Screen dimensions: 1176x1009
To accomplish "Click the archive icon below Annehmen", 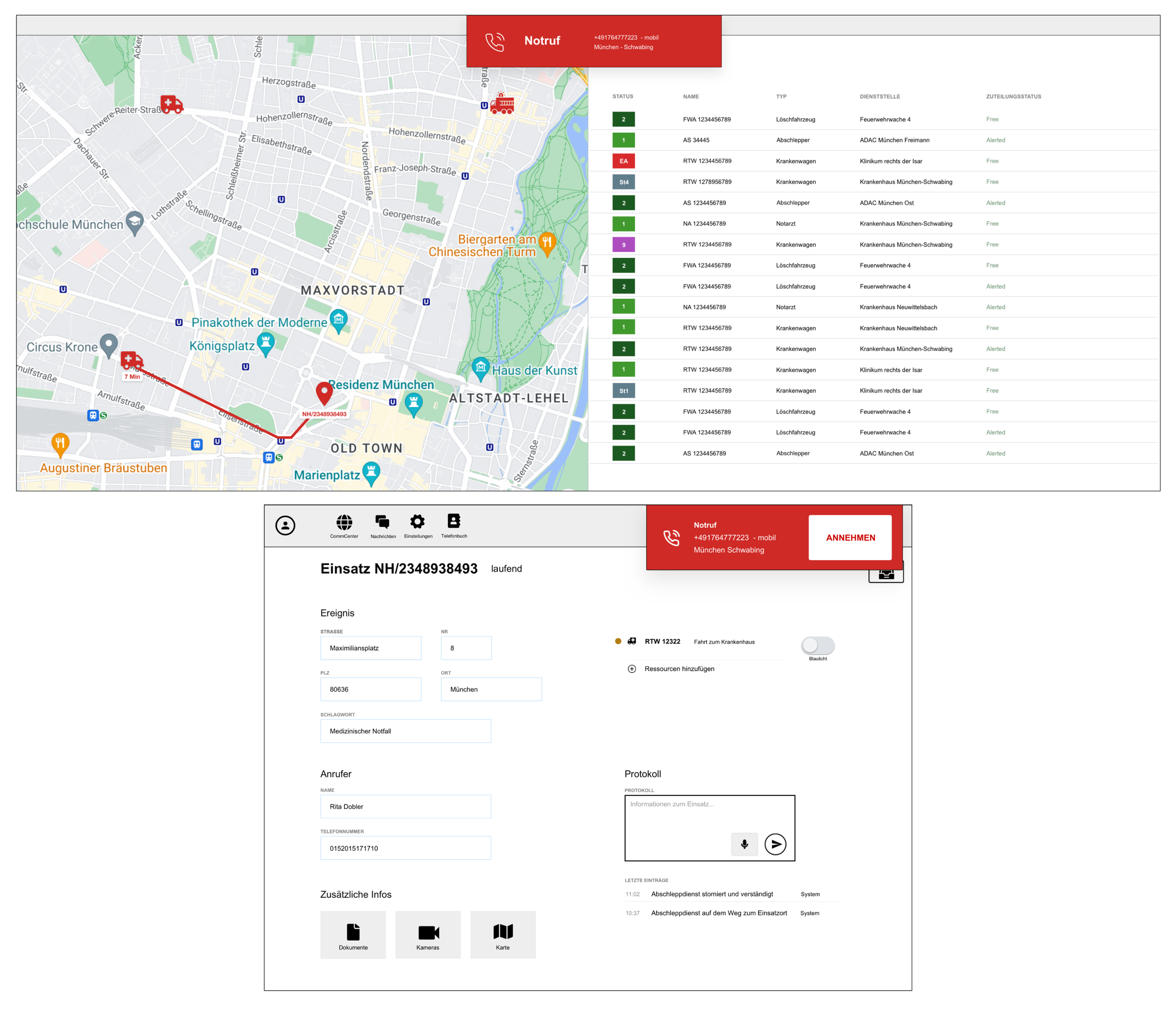I will 886,574.
